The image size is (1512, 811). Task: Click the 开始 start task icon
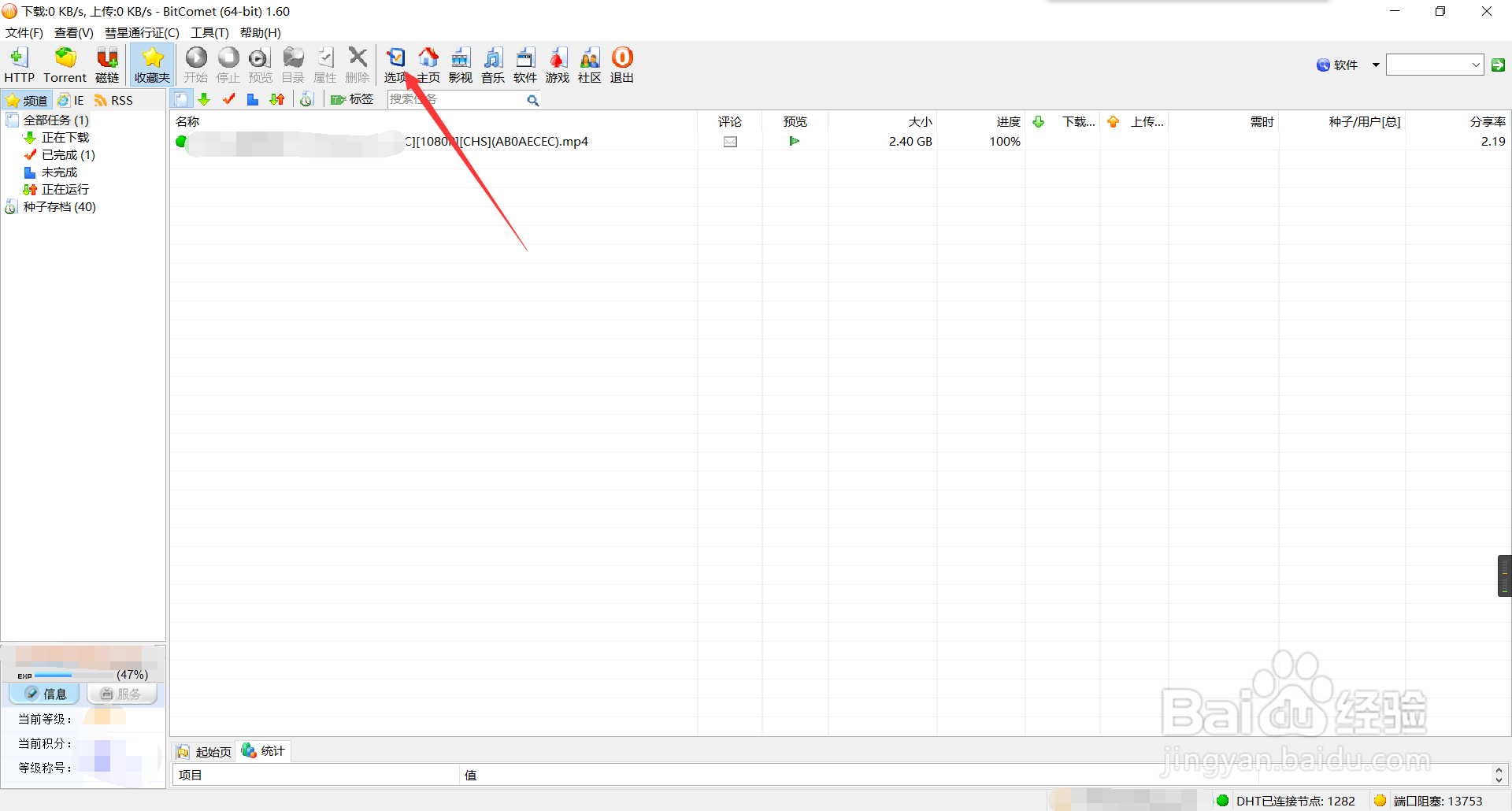(196, 65)
